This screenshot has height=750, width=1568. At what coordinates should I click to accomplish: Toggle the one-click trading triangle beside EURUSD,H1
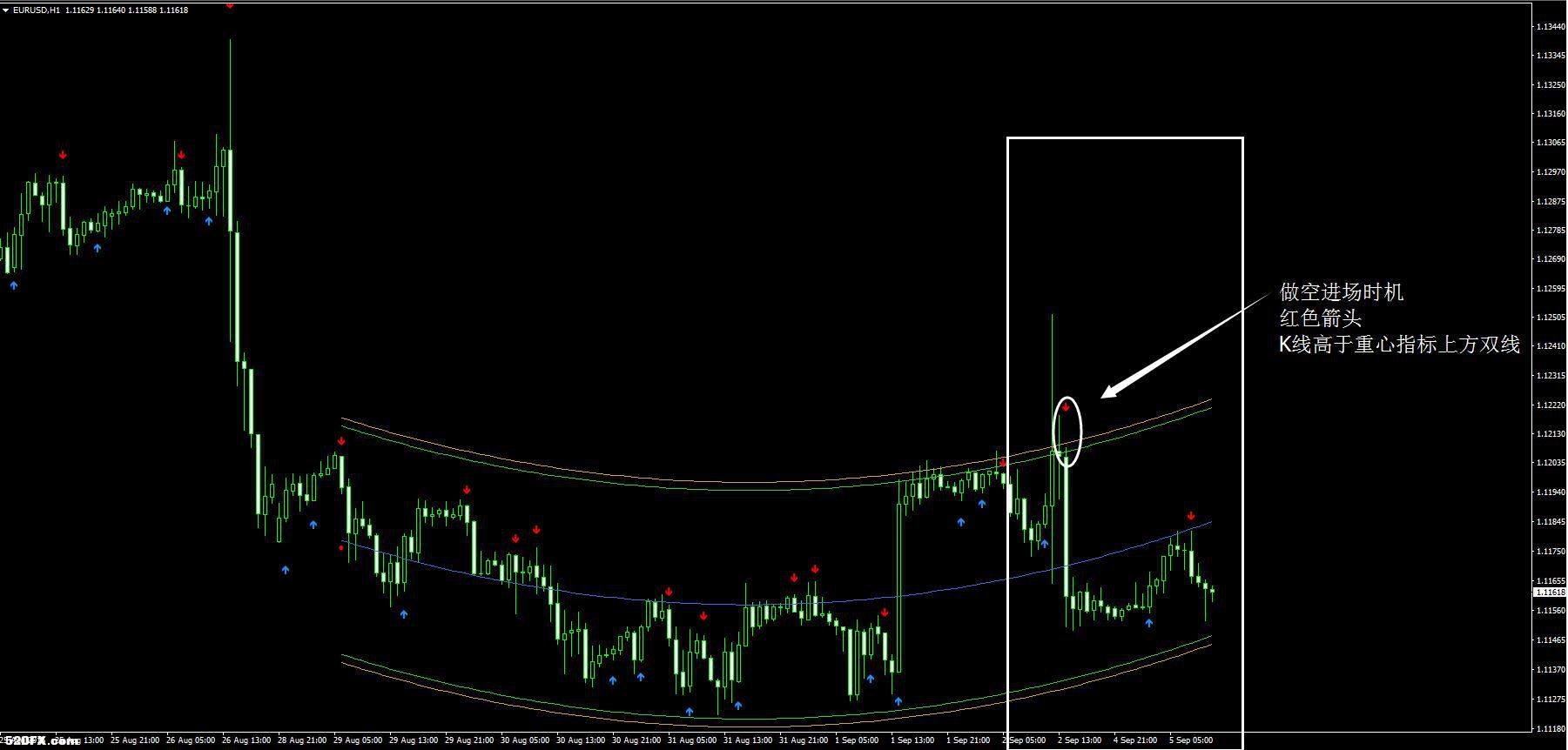tap(6, 10)
